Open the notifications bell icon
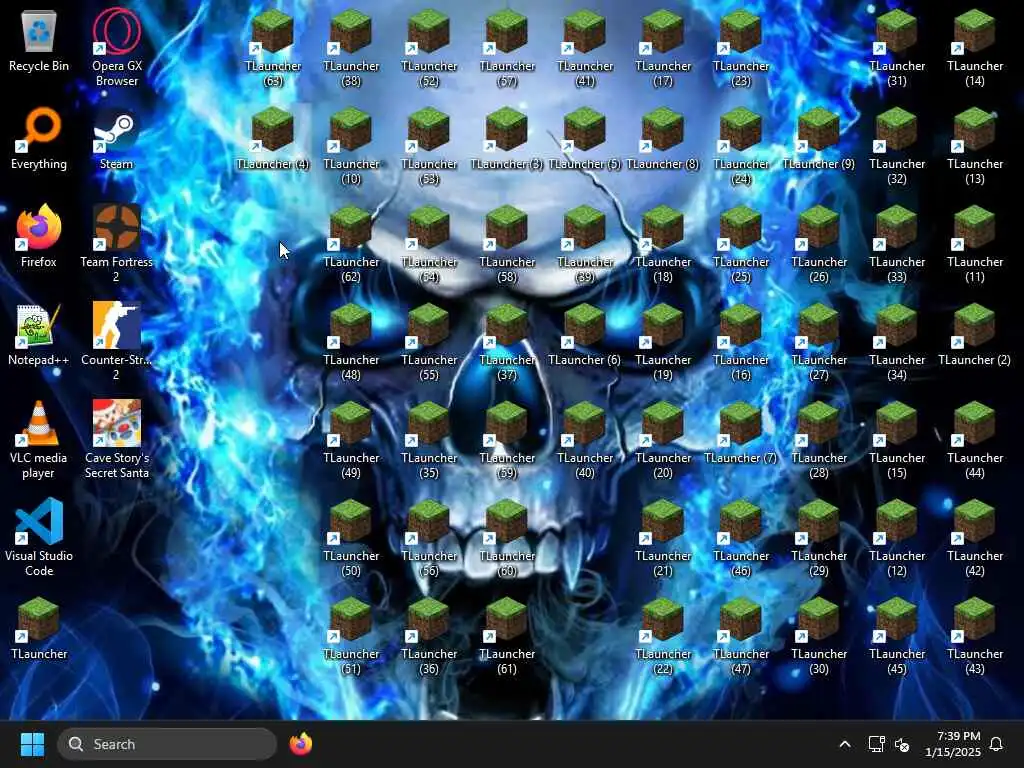The height and width of the screenshot is (768, 1024). click(996, 744)
